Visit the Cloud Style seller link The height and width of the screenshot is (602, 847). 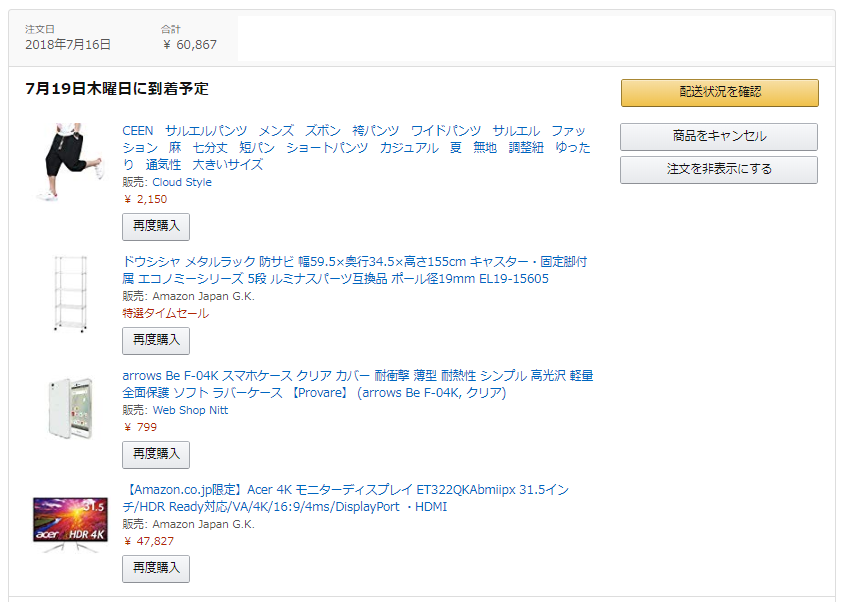(x=182, y=182)
